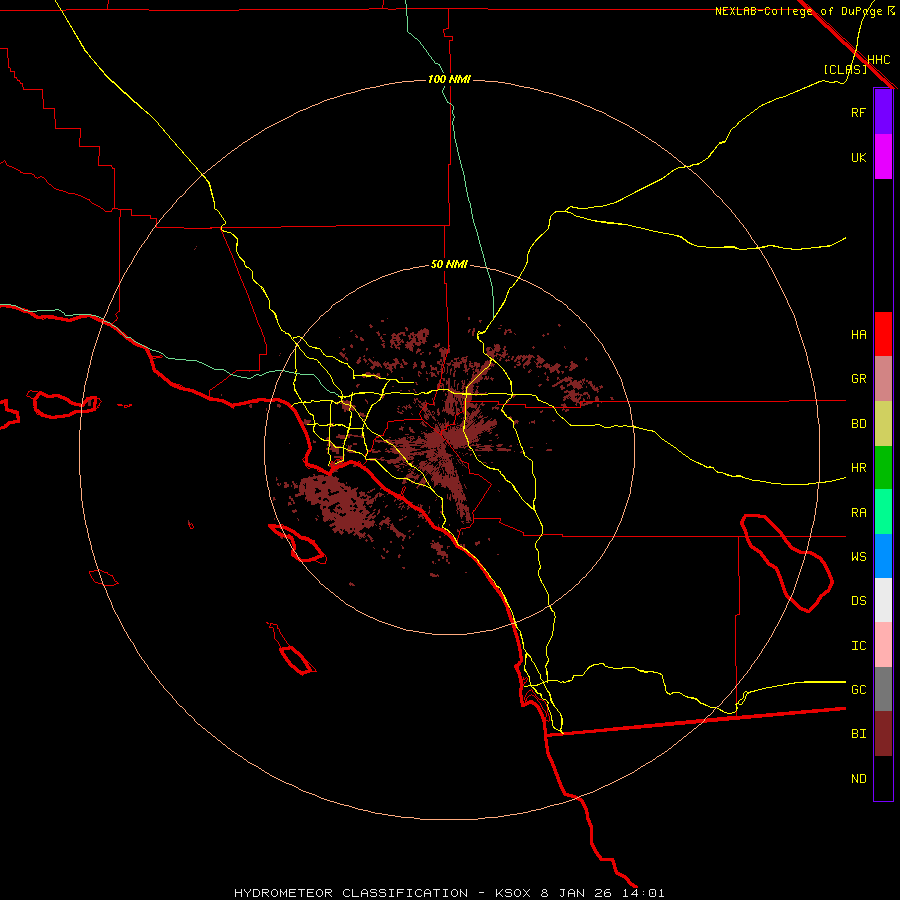
Task: Click the 'RF' legend label
Action: [858, 112]
